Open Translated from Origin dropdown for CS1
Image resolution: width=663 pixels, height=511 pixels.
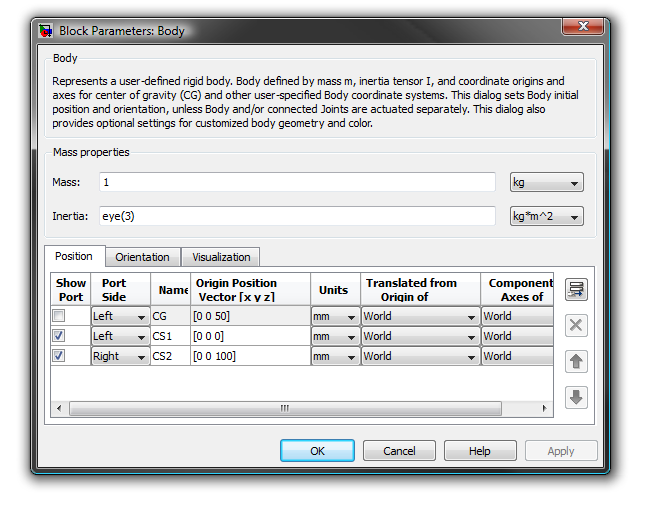[x=420, y=336]
